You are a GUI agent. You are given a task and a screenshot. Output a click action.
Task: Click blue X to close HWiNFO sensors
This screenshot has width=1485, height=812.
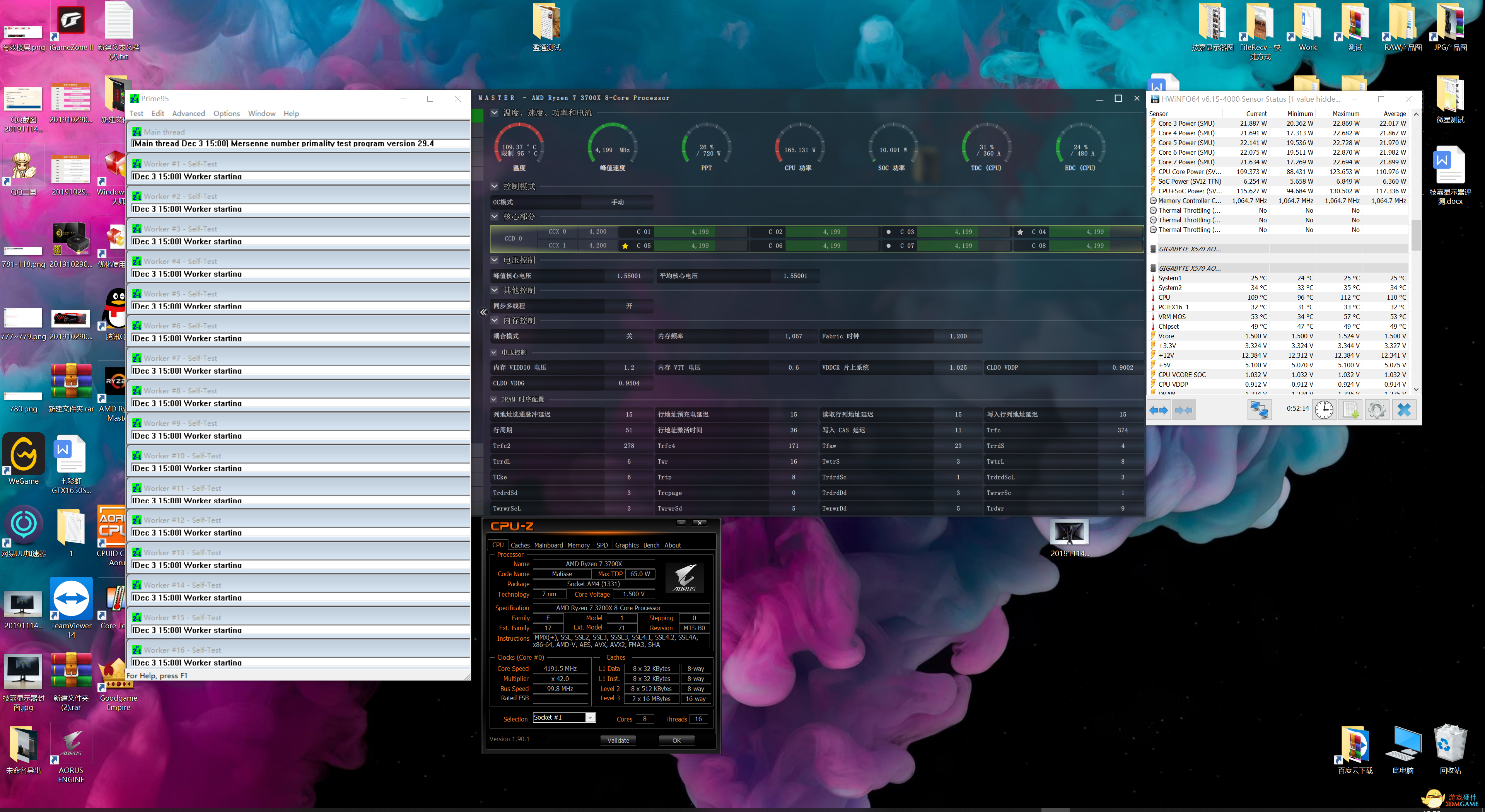[x=1404, y=410]
